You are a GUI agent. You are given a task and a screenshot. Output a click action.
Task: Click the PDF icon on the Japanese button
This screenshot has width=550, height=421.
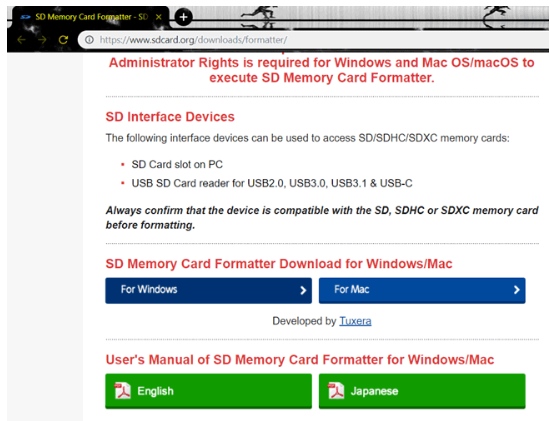[336, 391]
